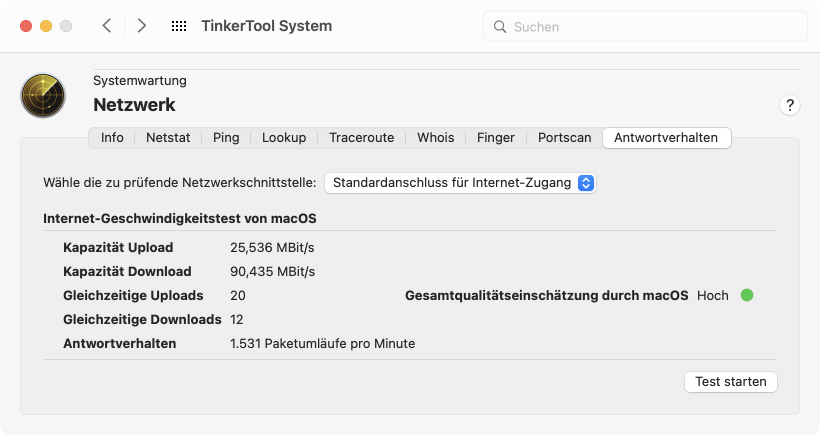Switch to the Info tab
The height and width of the screenshot is (435, 820).
click(x=112, y=138)
